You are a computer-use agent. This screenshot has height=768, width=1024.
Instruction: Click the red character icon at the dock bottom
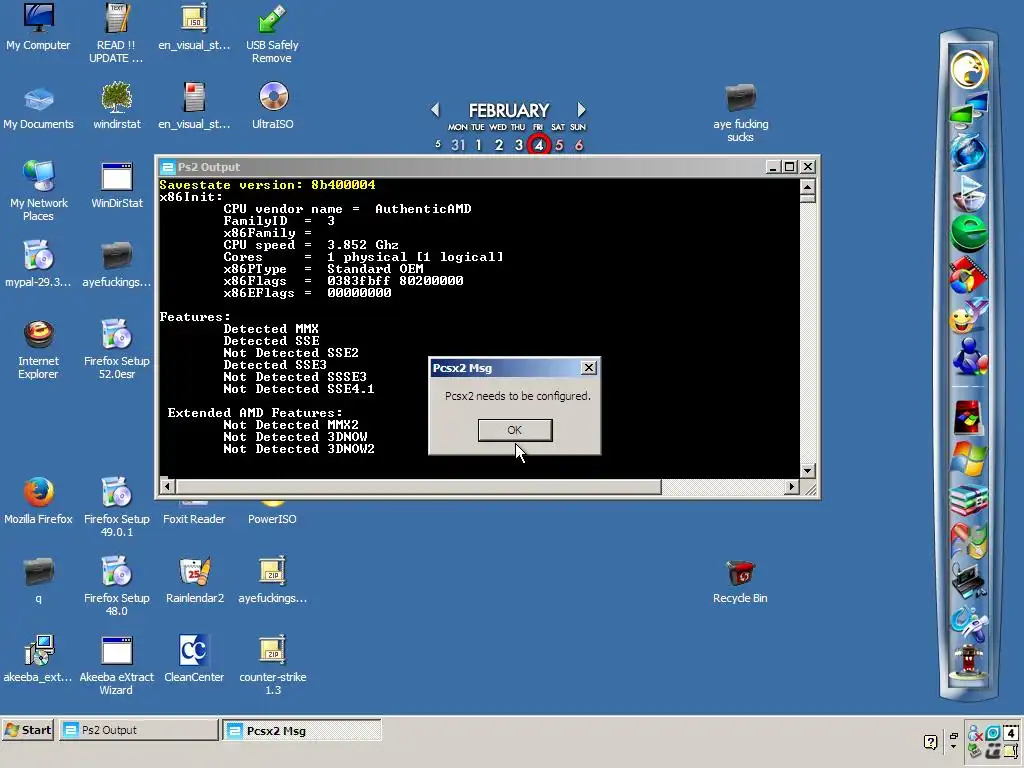click(968, 662)
